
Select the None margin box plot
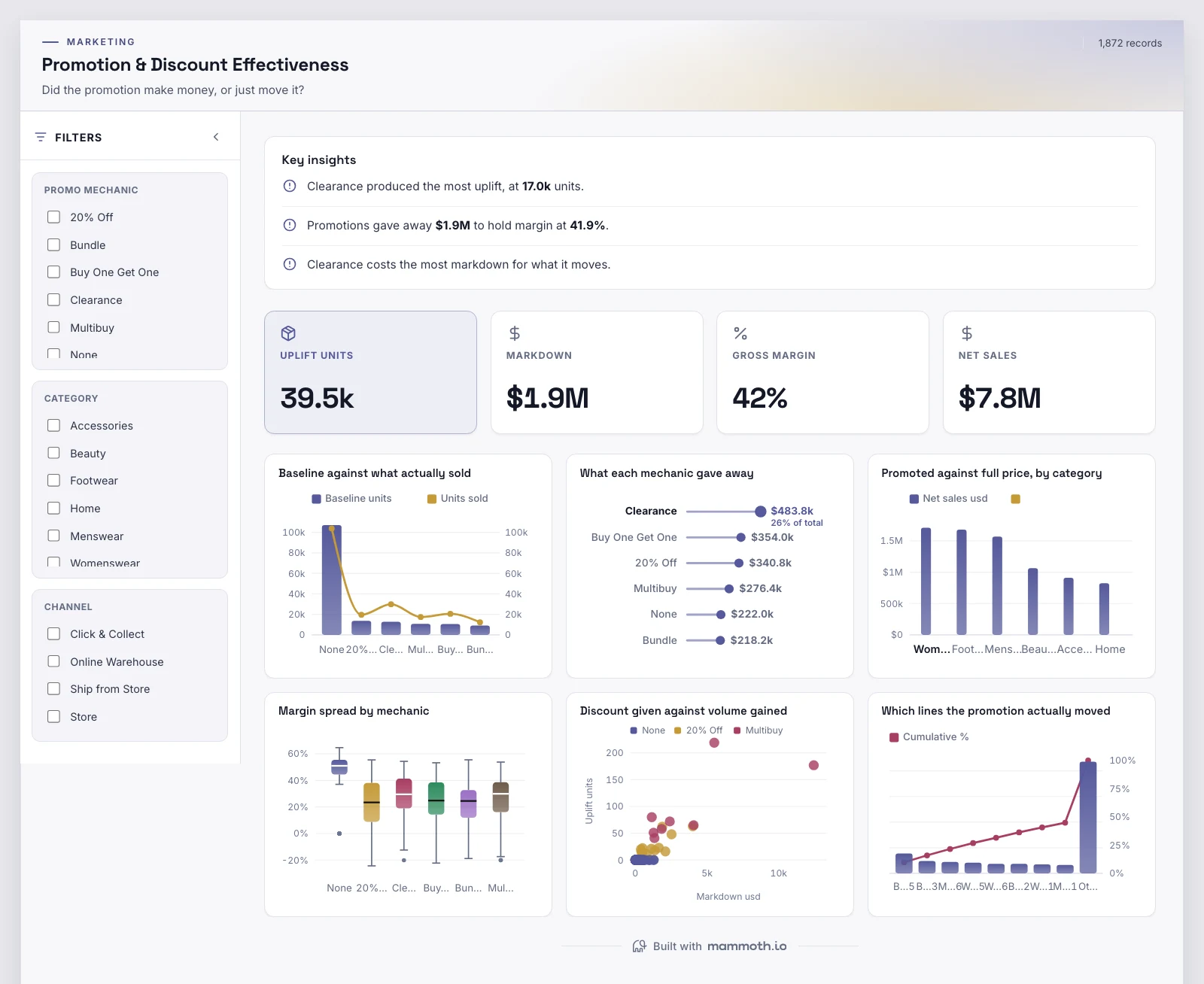[339, 767]
